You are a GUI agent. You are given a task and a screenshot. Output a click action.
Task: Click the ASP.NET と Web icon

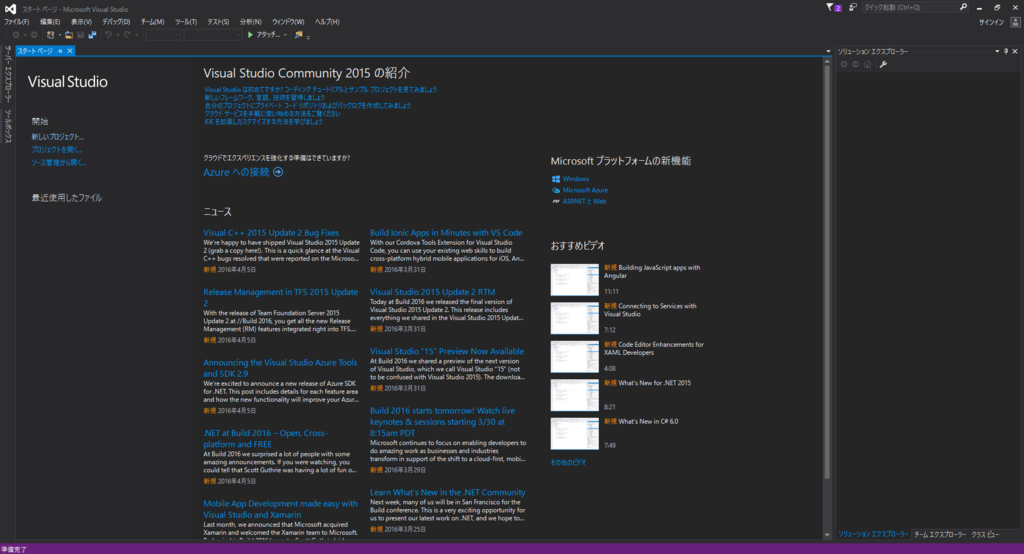[x=556, y=201]
